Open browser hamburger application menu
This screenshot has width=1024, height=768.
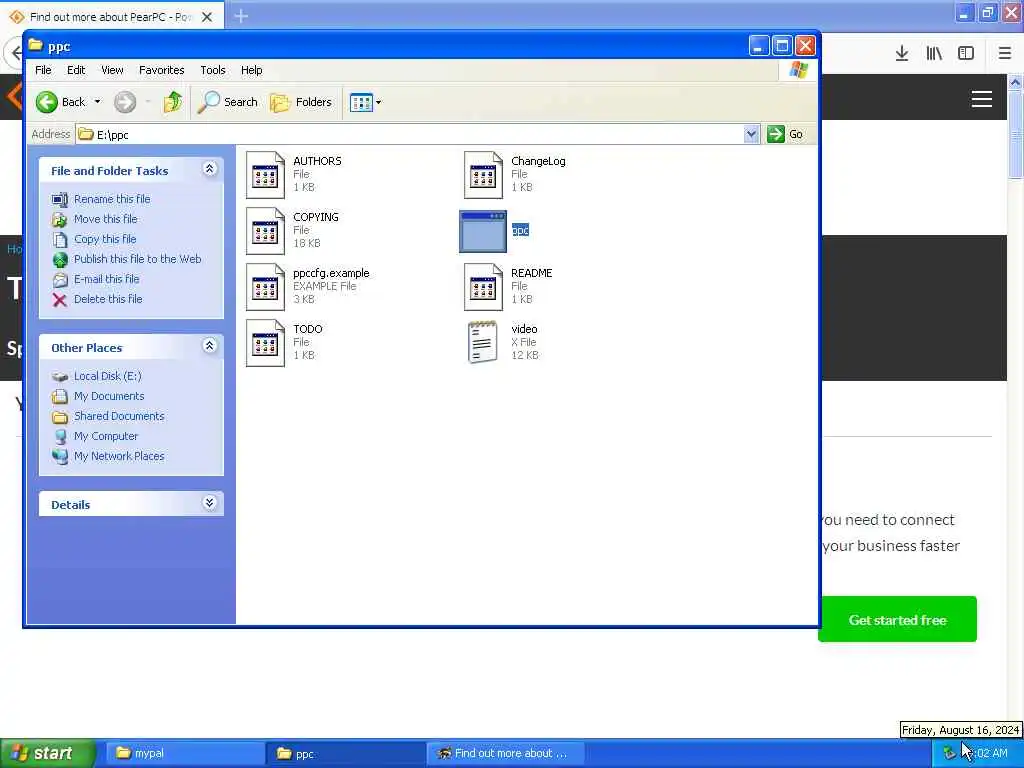[x=1004, y=54]
